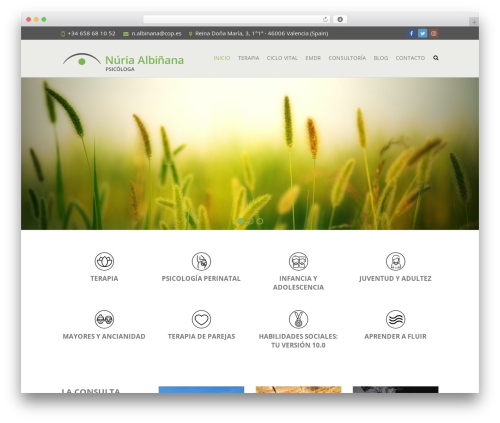500x423 pixels.
Task: Open the BLOG menu item
Action: (x=381, y=58)
